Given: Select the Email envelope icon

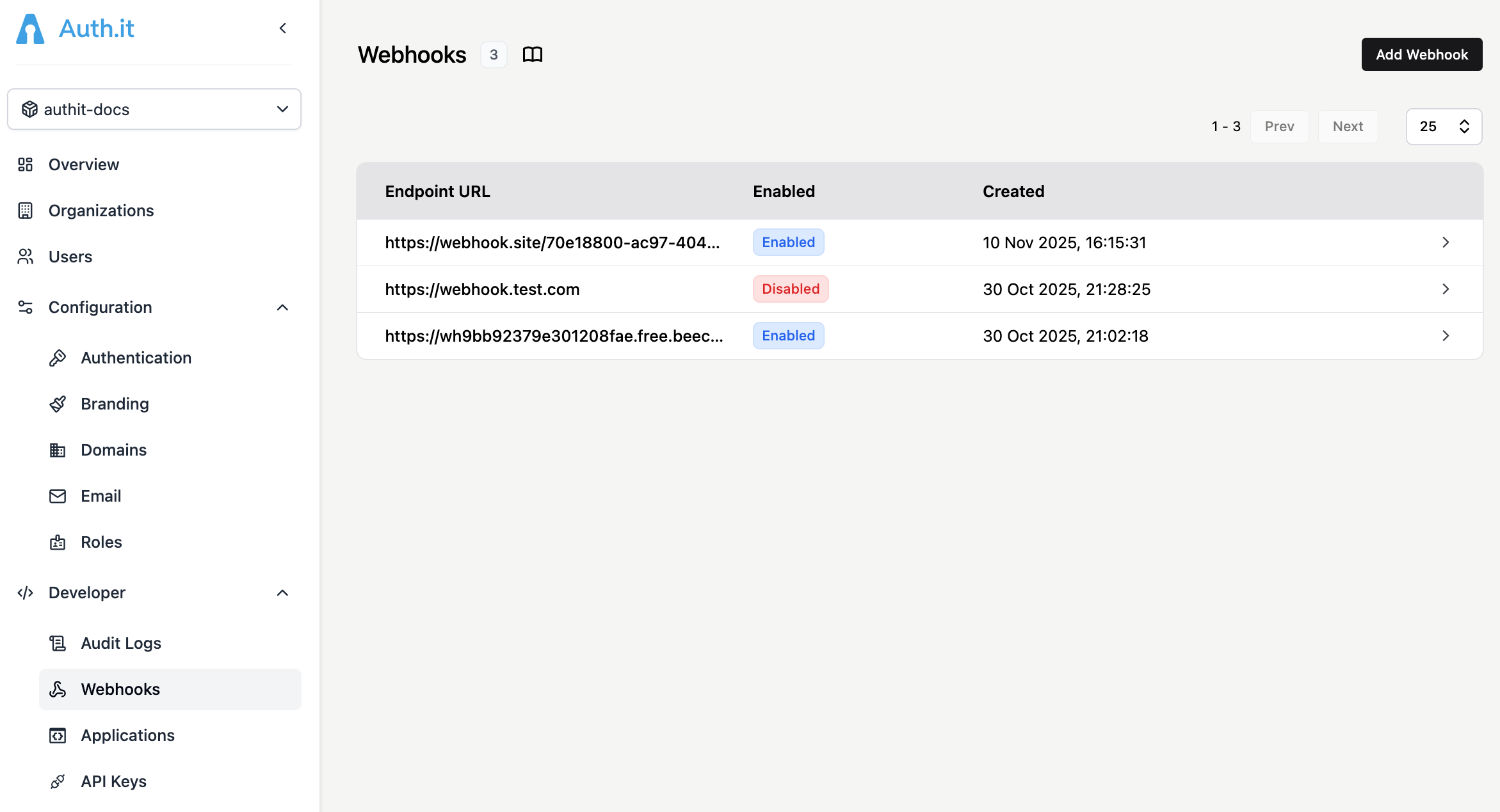Looking at the screenshot, I should click(x=58, y=495).
